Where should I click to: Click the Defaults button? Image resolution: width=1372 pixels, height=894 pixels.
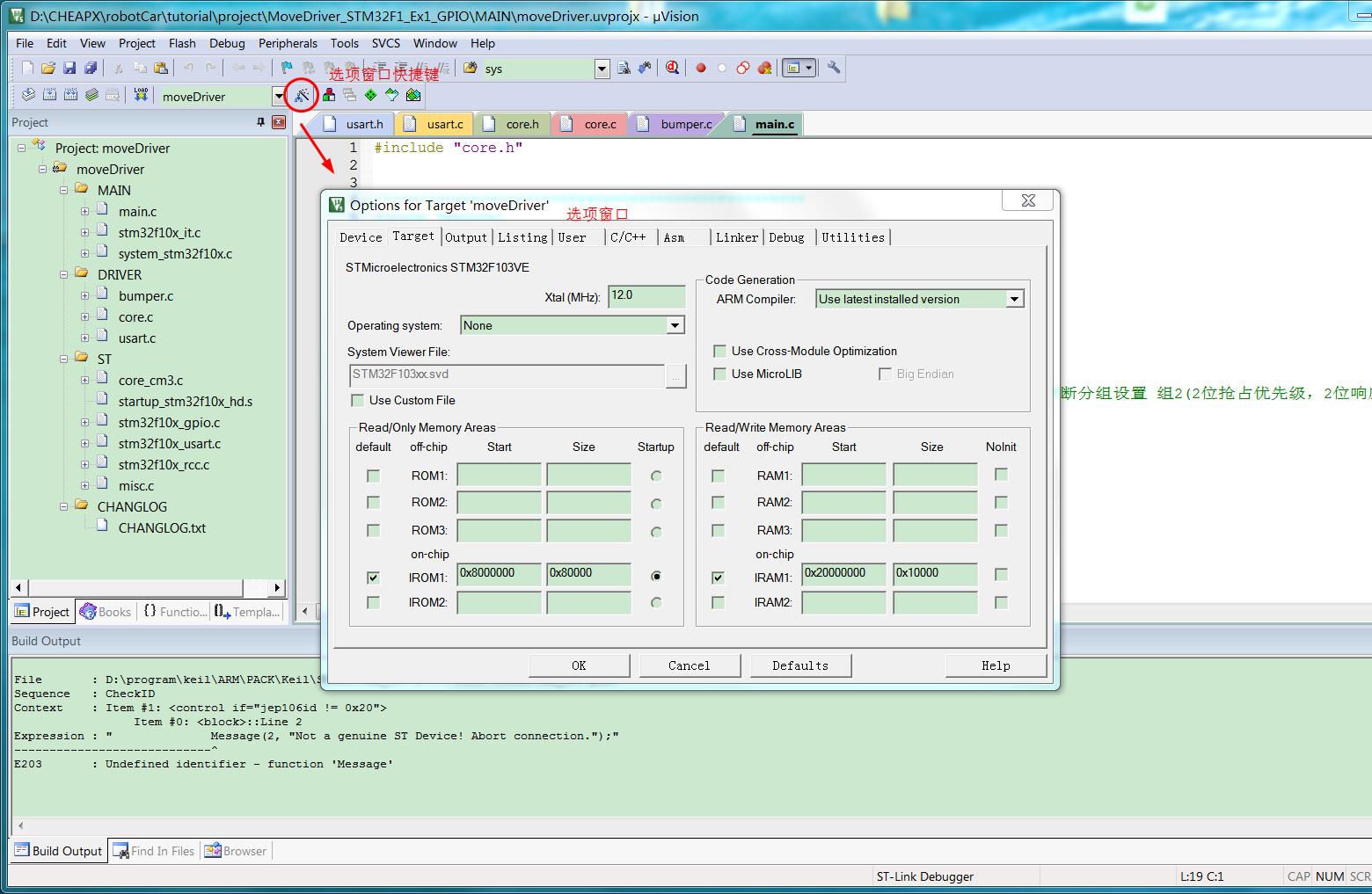800,665
